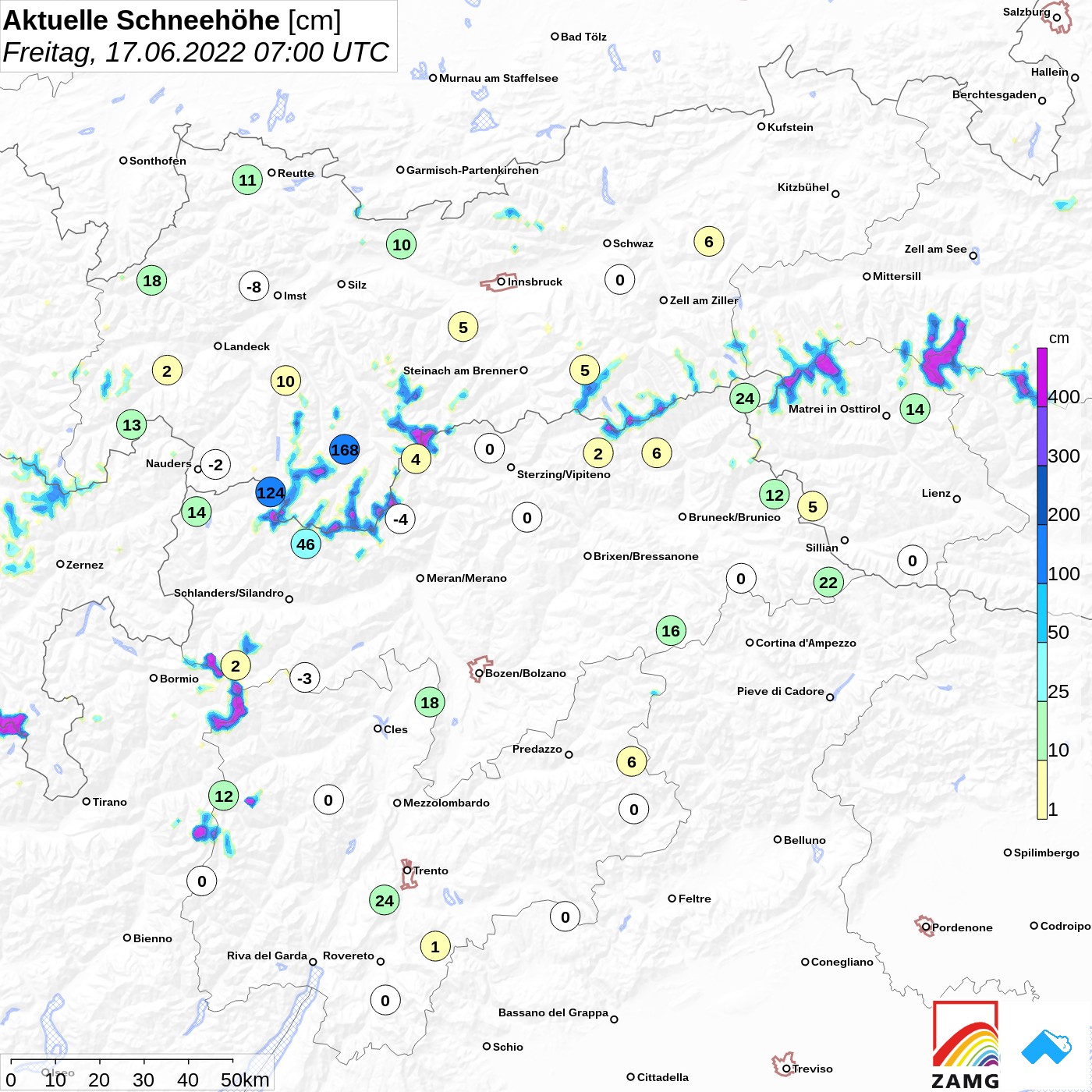Viewport: 1092px width, 1092px height.
Task: Click the 'Berchtesgaden' label
Action: 994,94
